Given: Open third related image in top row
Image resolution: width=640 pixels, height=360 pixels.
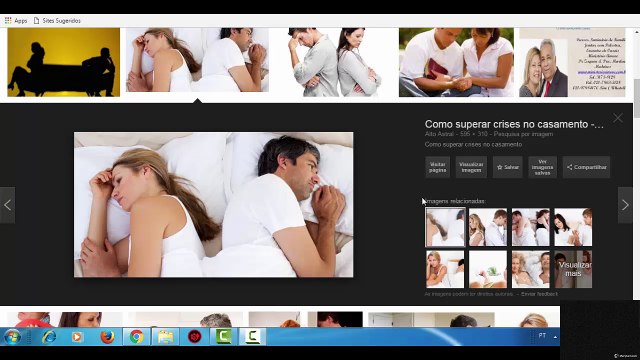Looking at the screenshot, I should 531,227.
